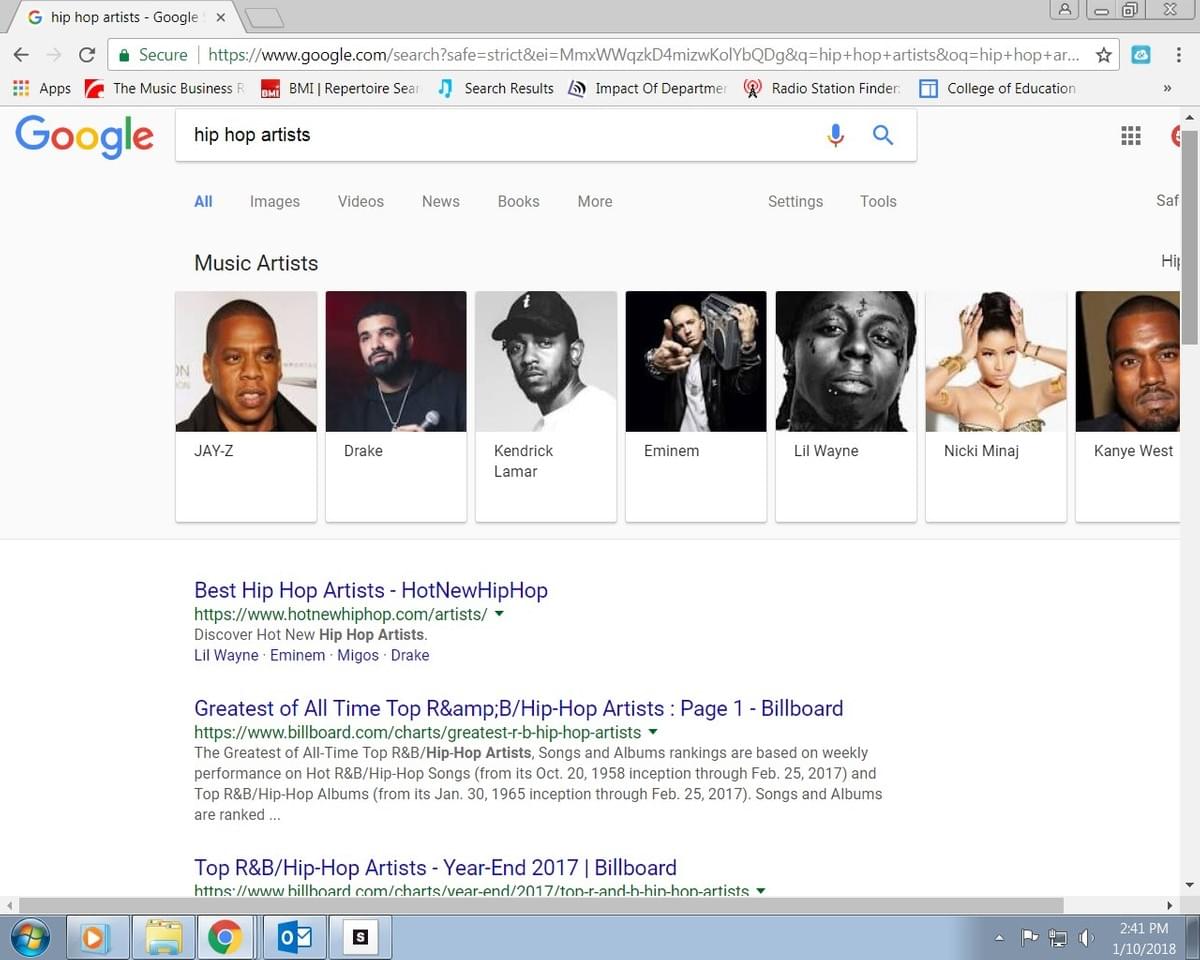Screen dimensions: 1200x960
Task: Switch to Books results tab
Action: coord(518,201)
